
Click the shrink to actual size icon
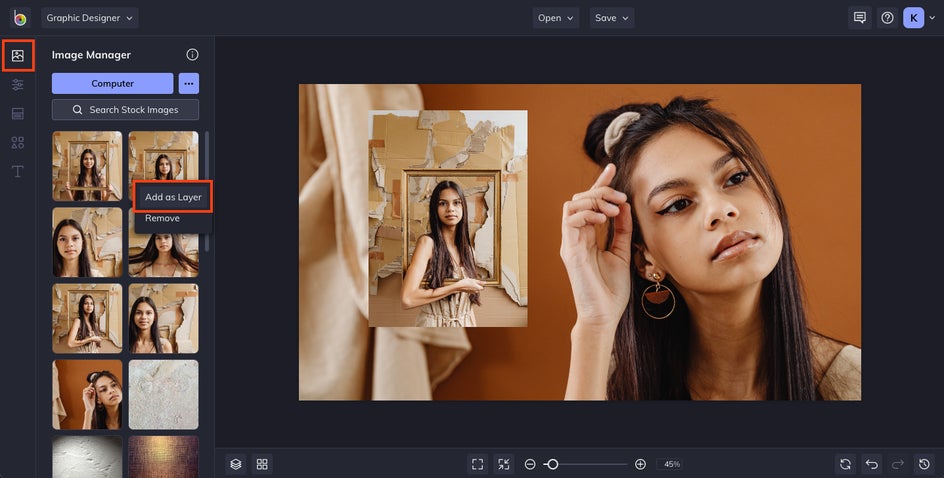point(504,464)
